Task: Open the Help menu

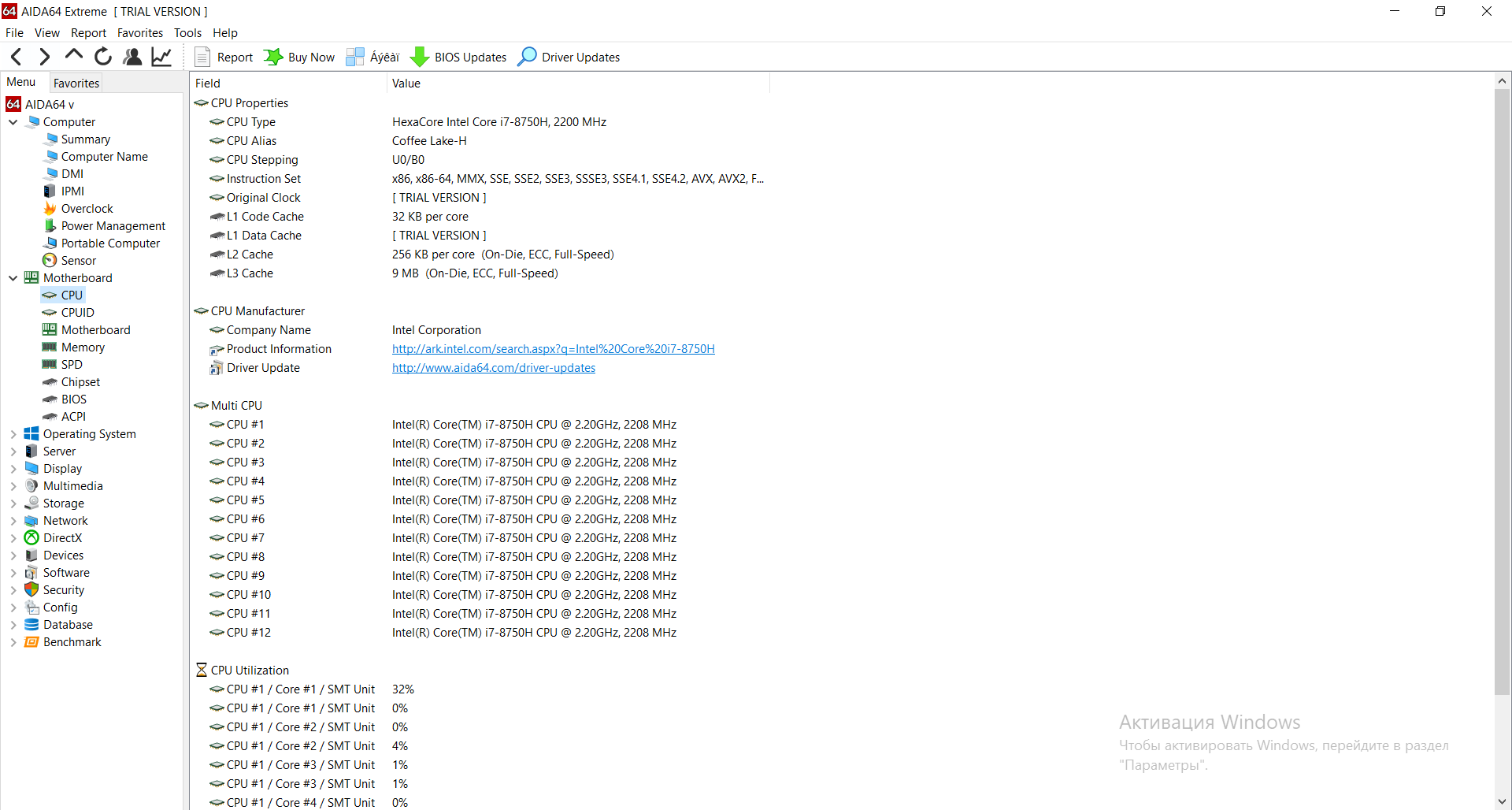Action: [224, 33]
